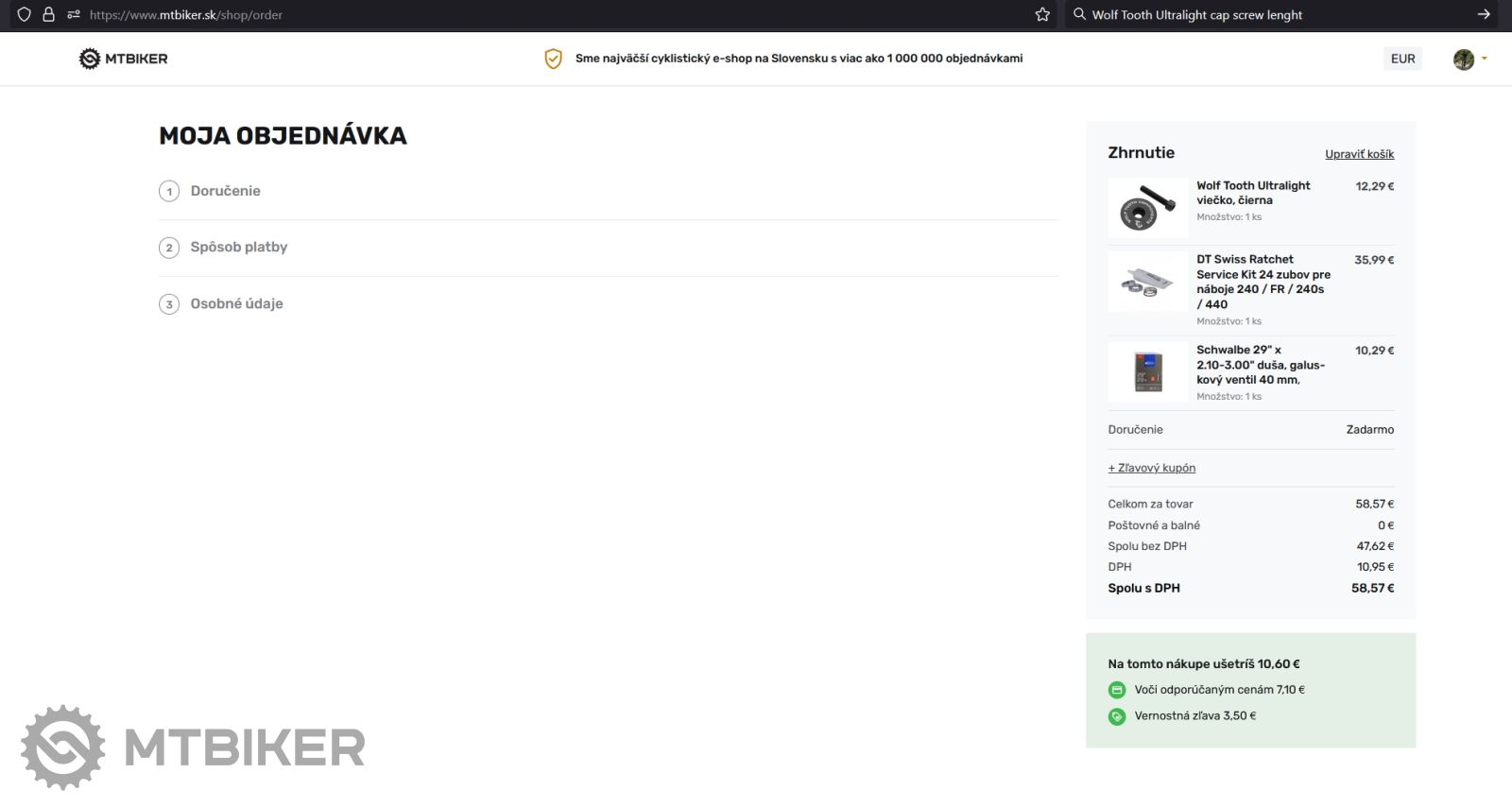Click the padlock site security icon

pos(48,14)
